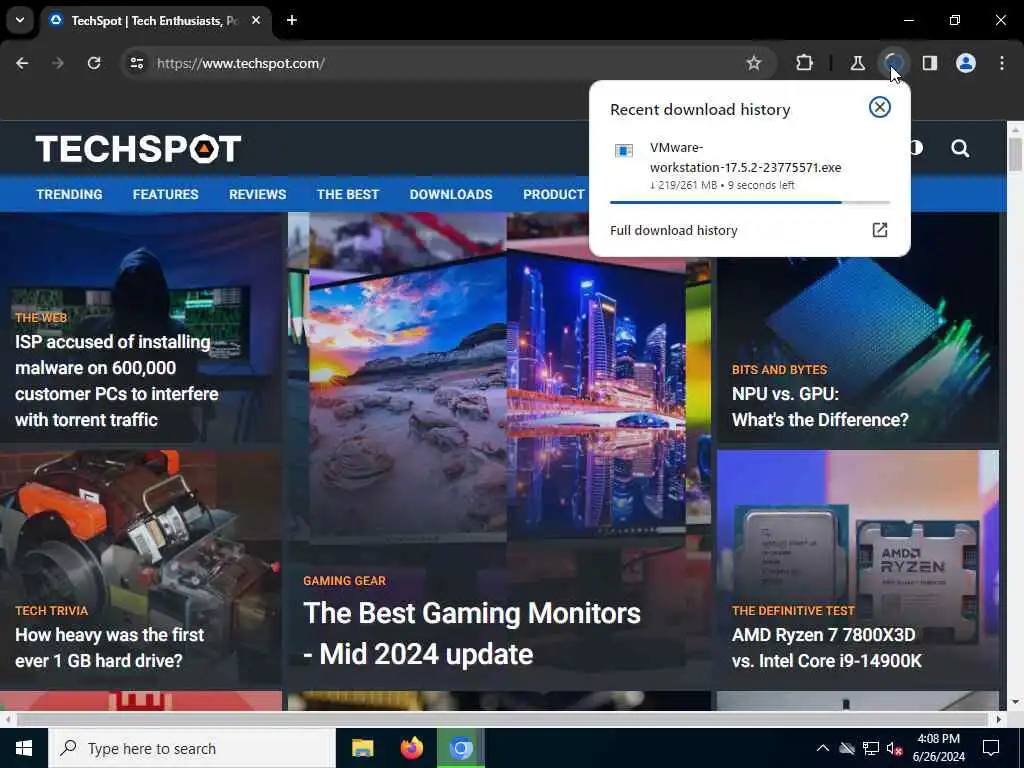This screenshot has width=1024, height=768.
Task: Open the FEATURES menu item
Action: point(166,195)
